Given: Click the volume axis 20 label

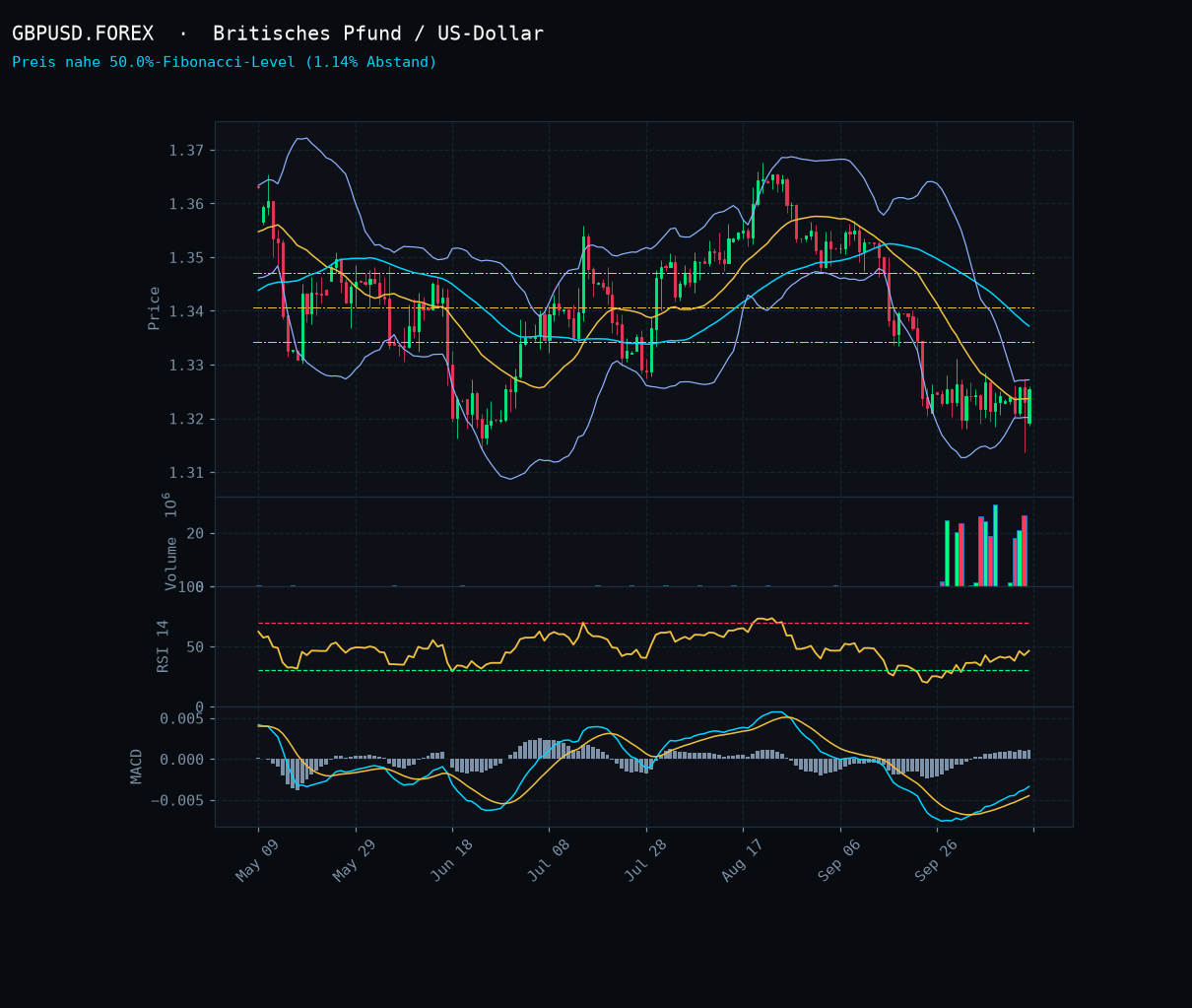Looking at the screenshot, I should tap(195, 534).
